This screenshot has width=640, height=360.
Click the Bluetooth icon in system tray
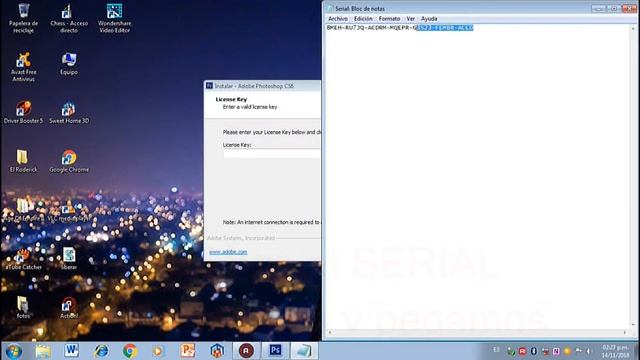533,351
